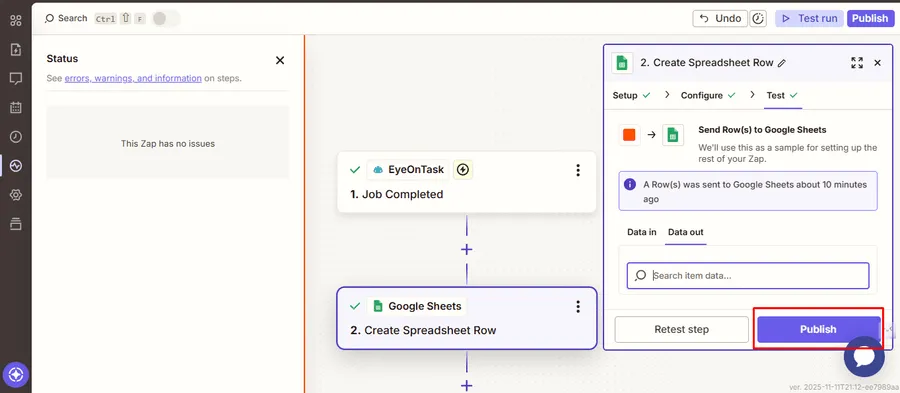The height and width of the screenshot is (393, 900).
Task: Click the Google Sheets app chip
Action: (x=417, y=306)
